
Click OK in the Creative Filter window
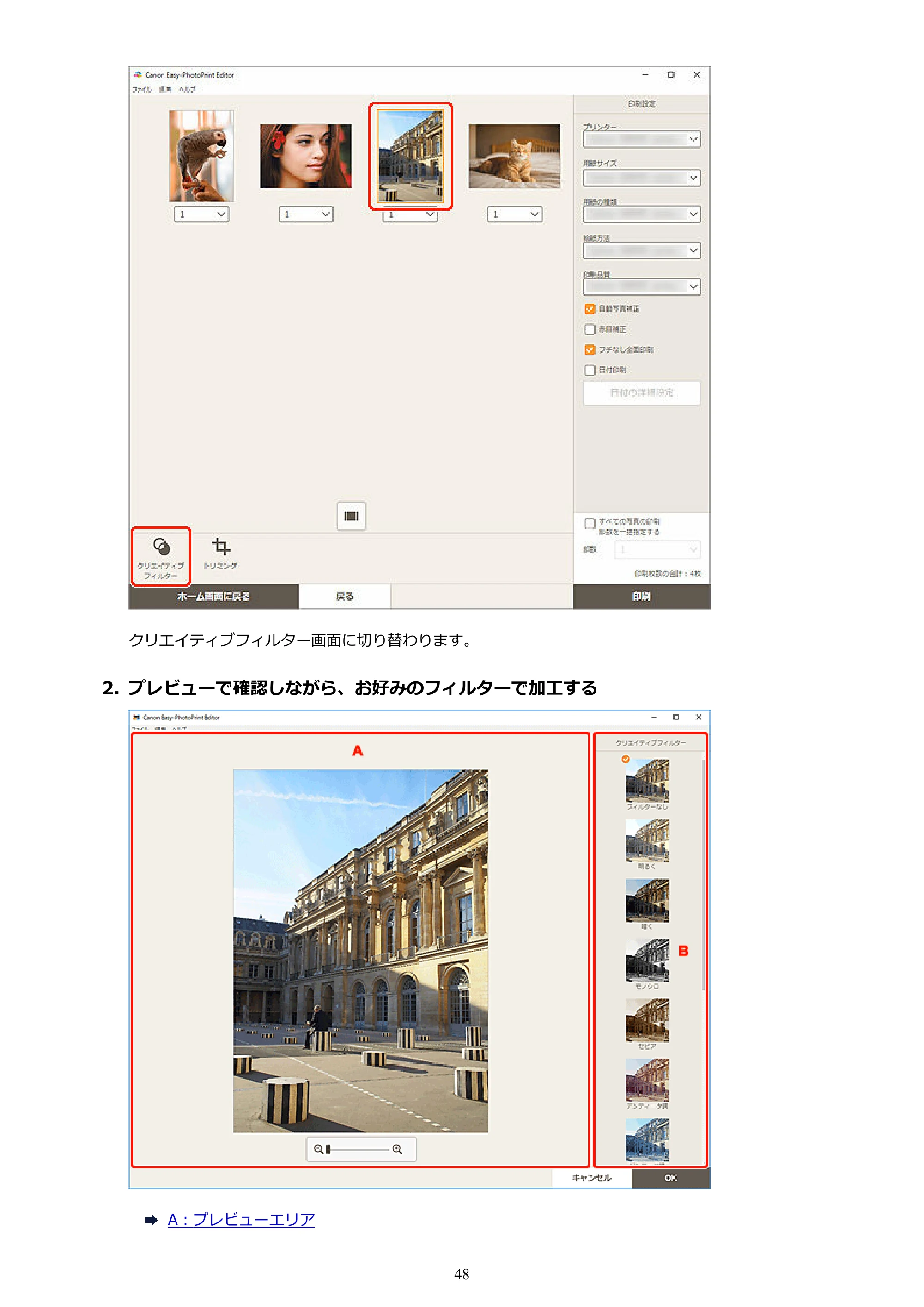click(671, 1178)
